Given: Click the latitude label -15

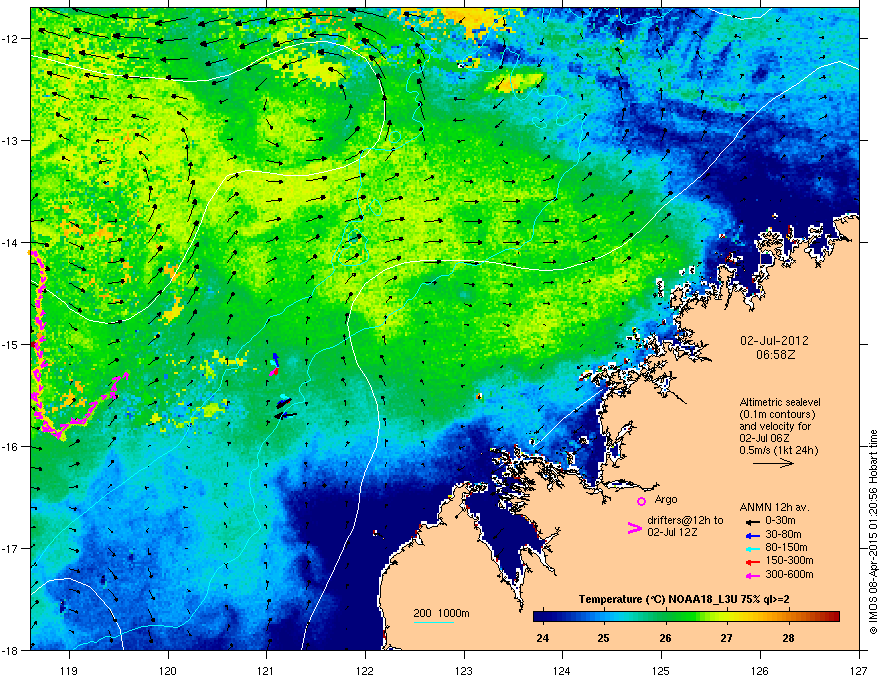Looking at the screenshot, I should point(11,344).
